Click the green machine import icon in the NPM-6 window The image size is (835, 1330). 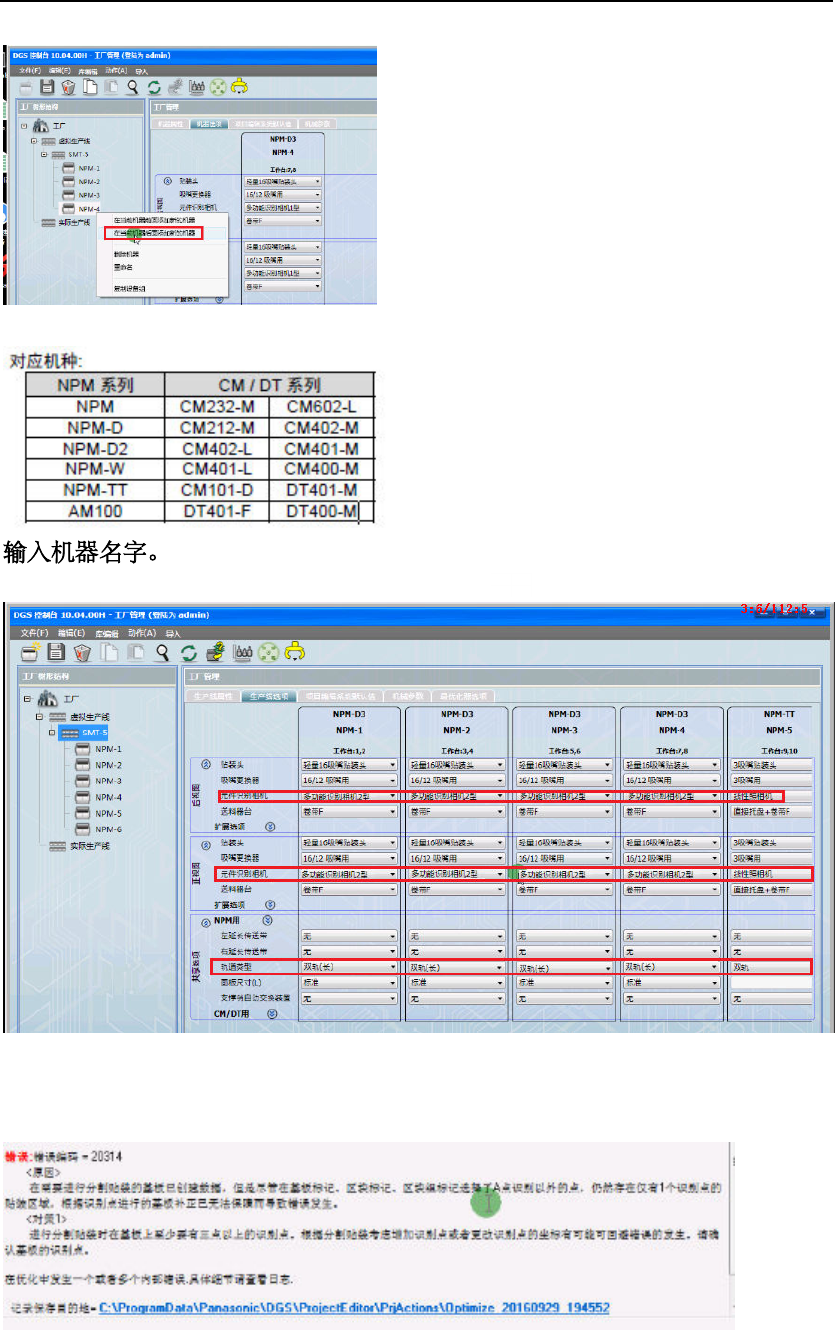[213, 651]
